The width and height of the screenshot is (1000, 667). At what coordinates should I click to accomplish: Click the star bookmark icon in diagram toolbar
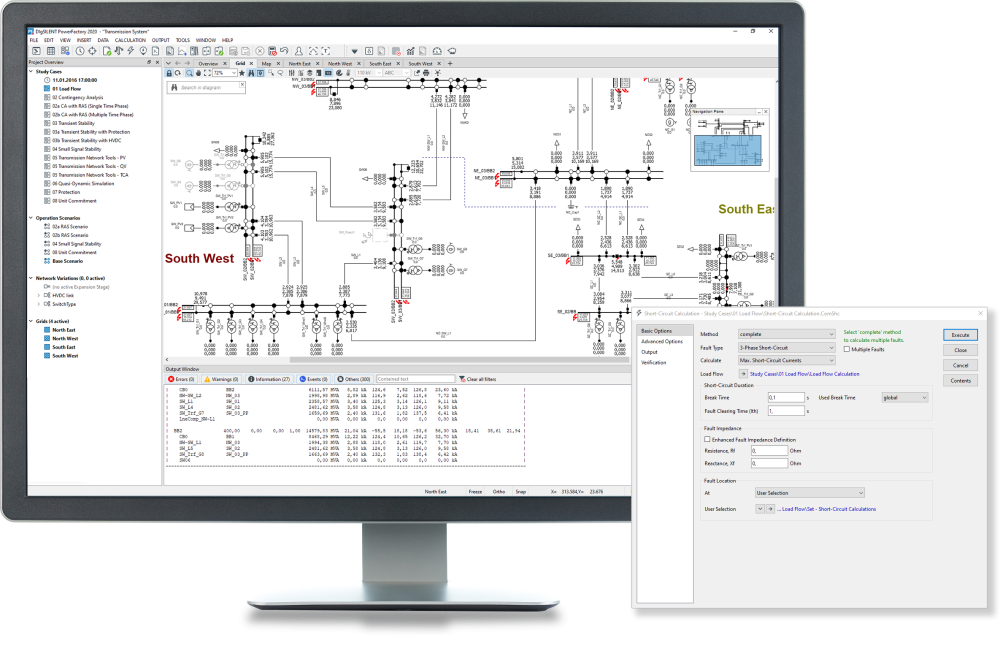click(242, 73)
